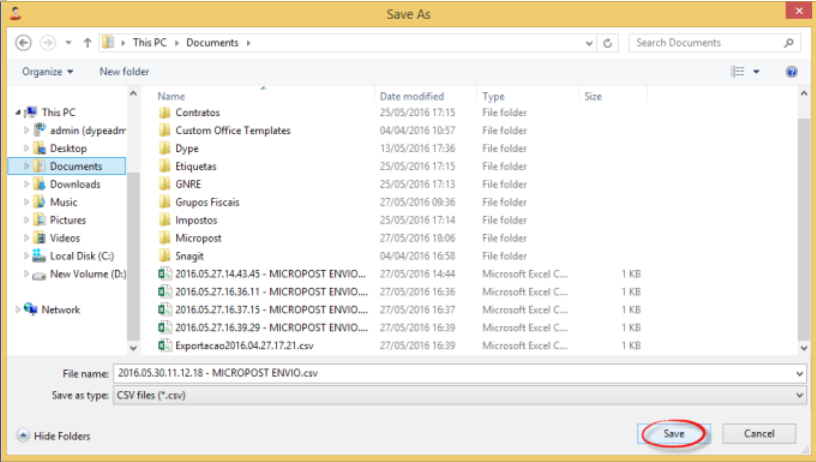Select the Impostos folder icon

pos(165,220)
